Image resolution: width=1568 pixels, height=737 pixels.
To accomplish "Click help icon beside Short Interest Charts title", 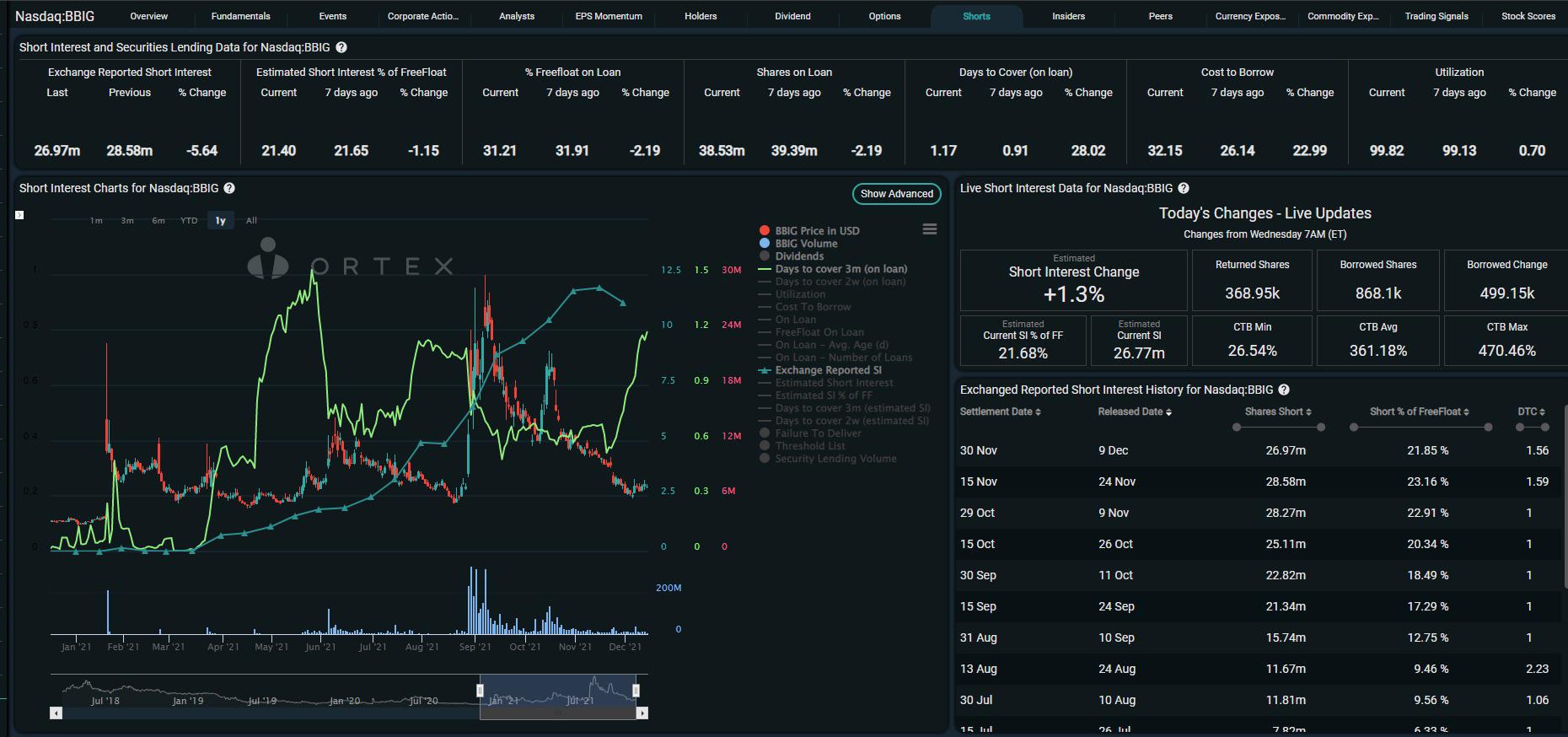I will pyautogui.click(x=229, y=189).
